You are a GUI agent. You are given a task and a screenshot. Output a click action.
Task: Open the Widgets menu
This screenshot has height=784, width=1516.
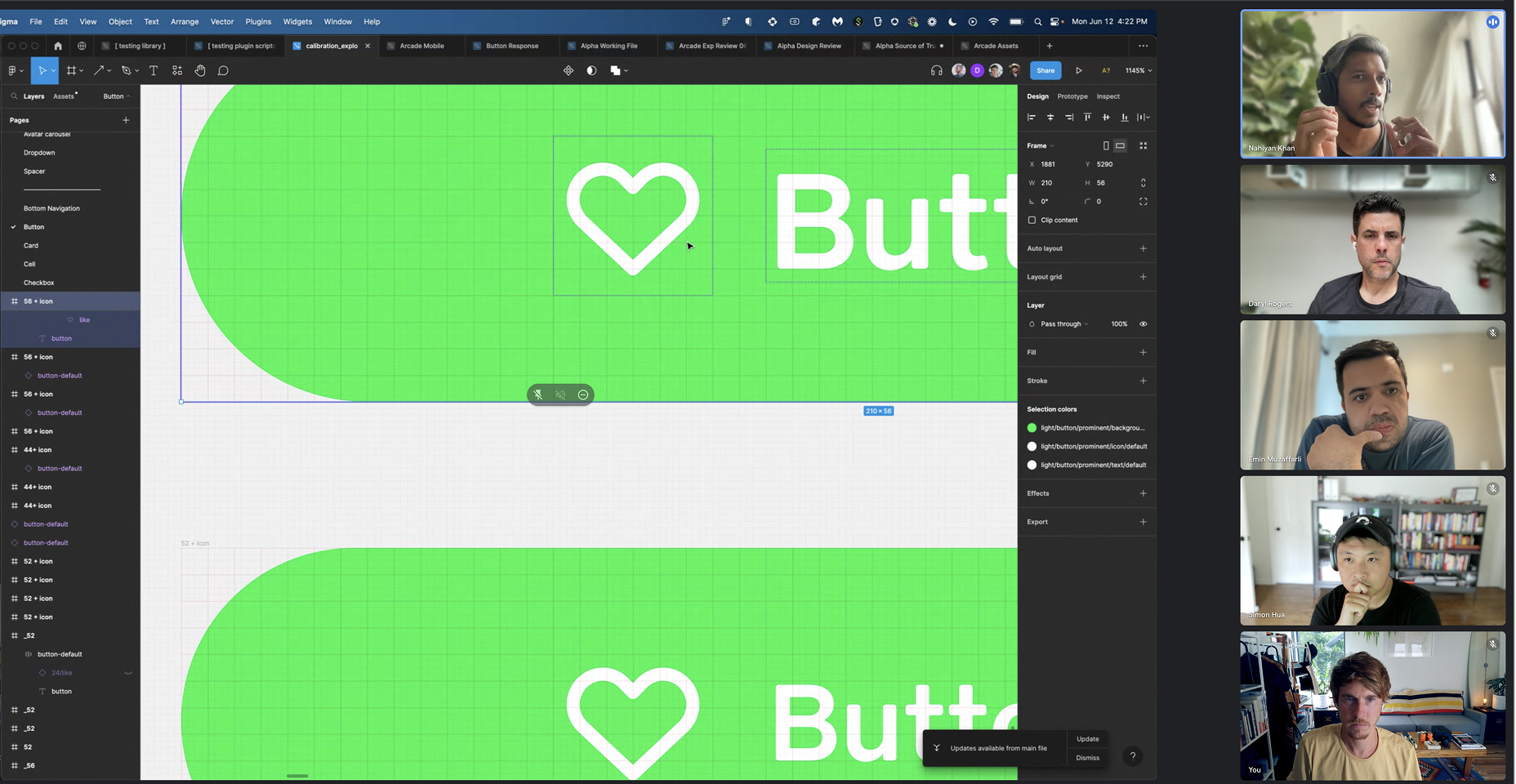tap(297, 22)
